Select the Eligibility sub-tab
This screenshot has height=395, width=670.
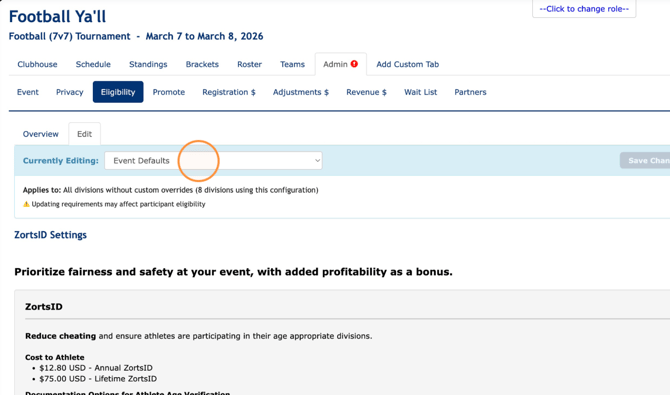(x=118, y=92)
